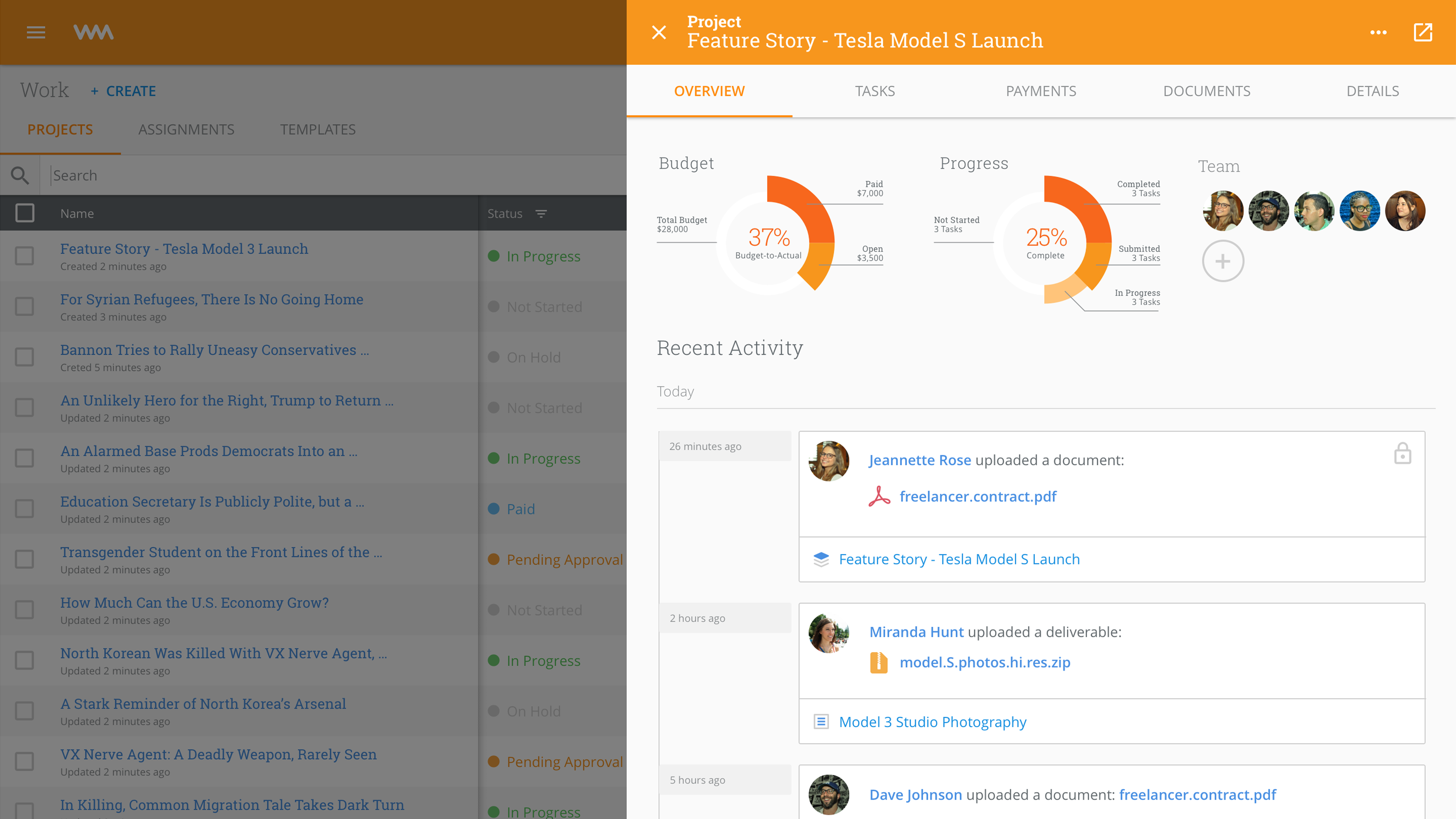Image resolution: width=1456 pixels, height=819 pixels.
Task: Open the Status column filter
Action: 541,214
